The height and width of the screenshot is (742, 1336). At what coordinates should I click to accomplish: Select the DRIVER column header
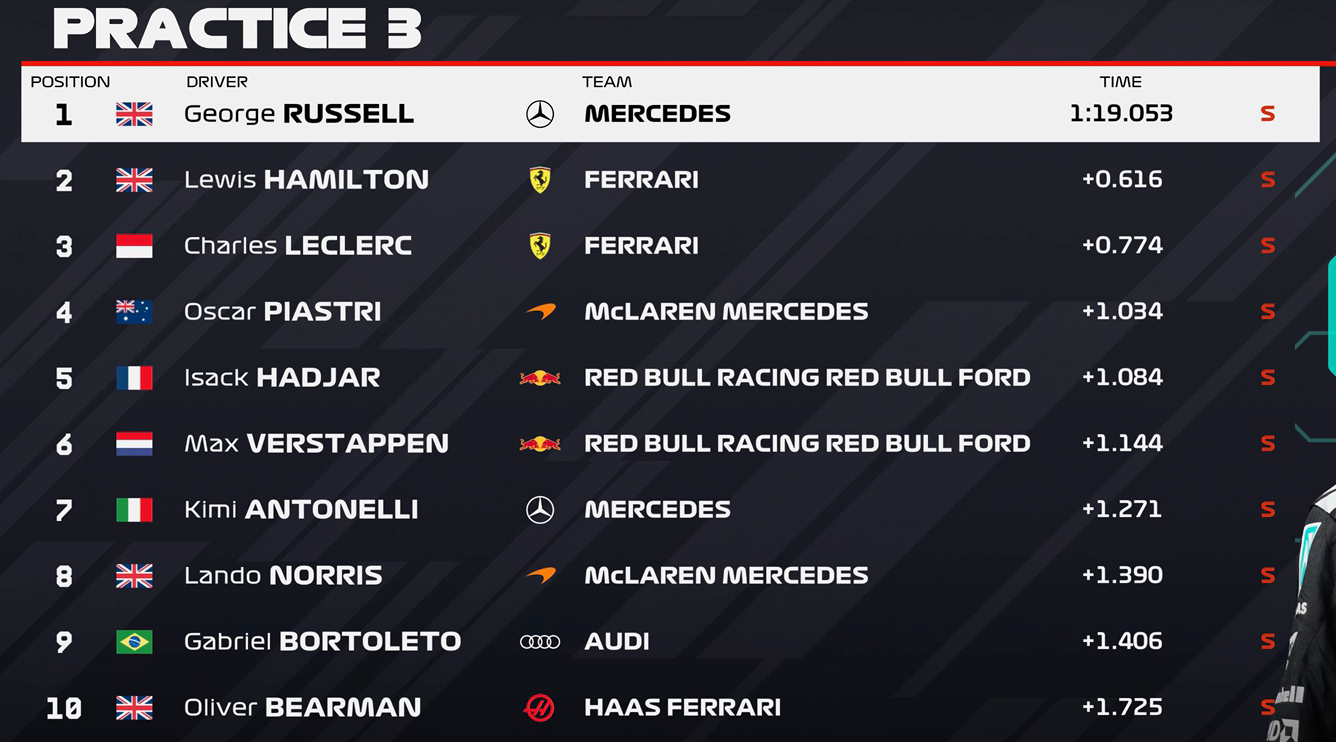[216, 82]
